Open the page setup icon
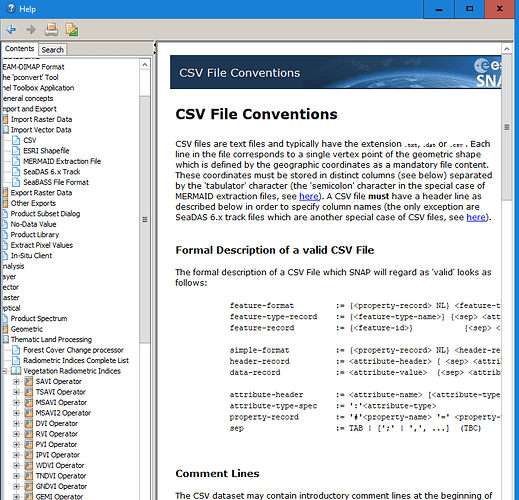The image size is (519, 500). coord(72,30)
